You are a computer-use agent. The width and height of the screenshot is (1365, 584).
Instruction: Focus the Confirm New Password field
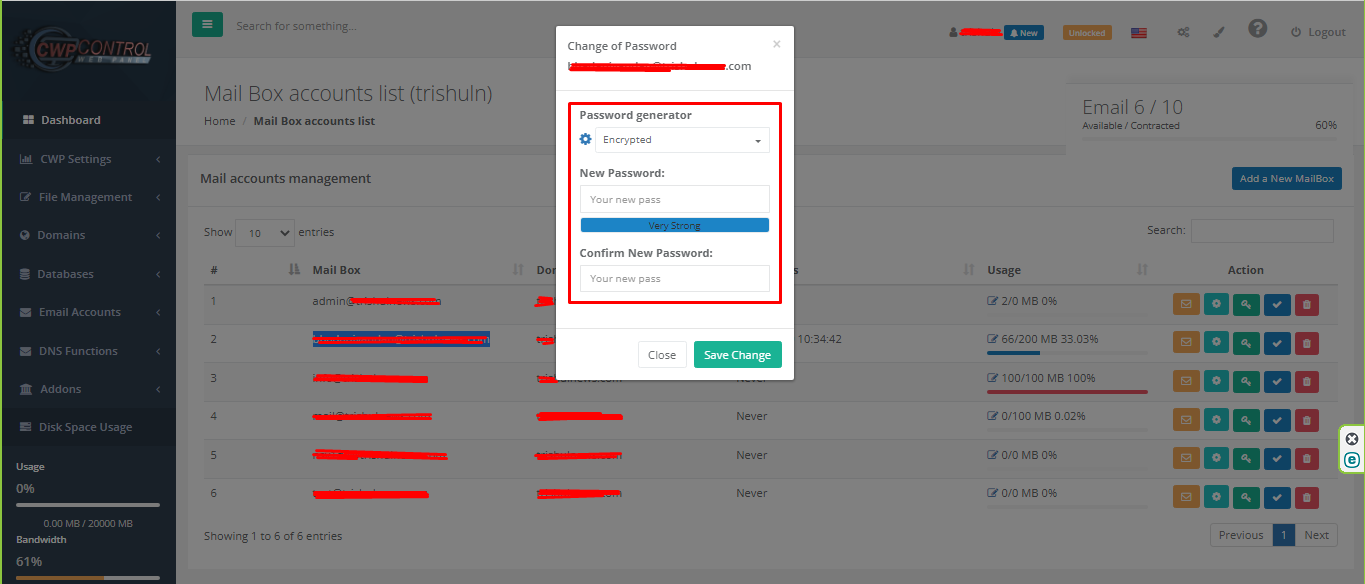point(675,278)
